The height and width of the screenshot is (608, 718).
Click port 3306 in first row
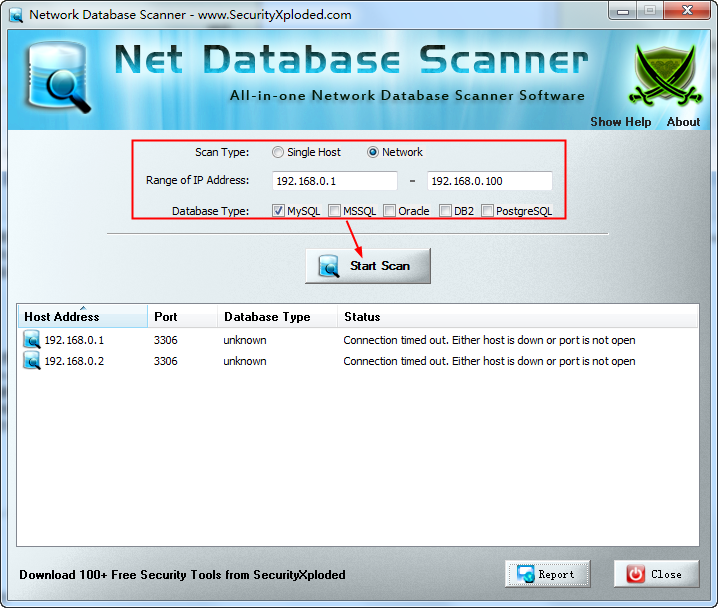pyautogui.click(x=166, y=340)
